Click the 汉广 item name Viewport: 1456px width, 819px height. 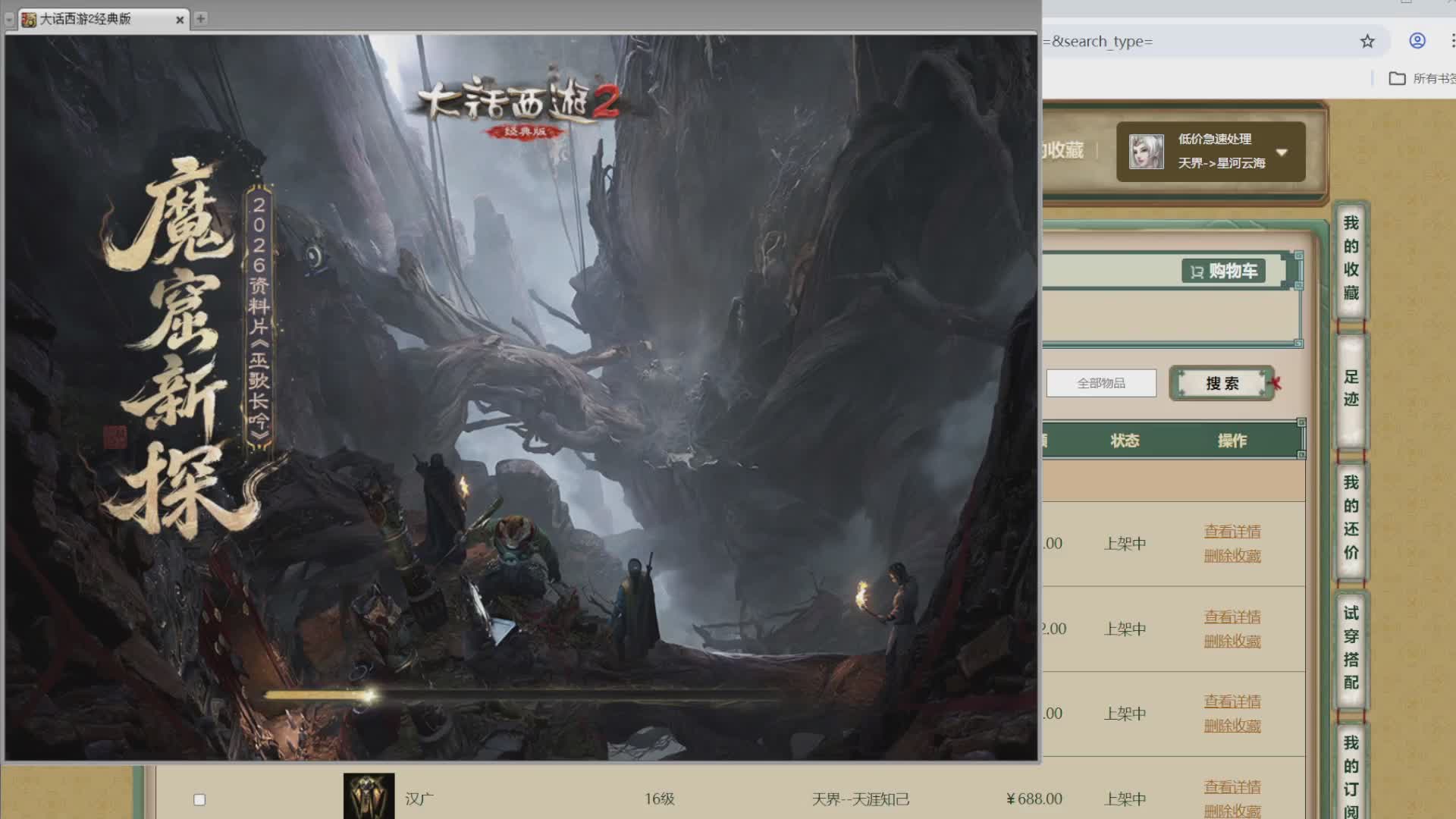pos(419,799)
